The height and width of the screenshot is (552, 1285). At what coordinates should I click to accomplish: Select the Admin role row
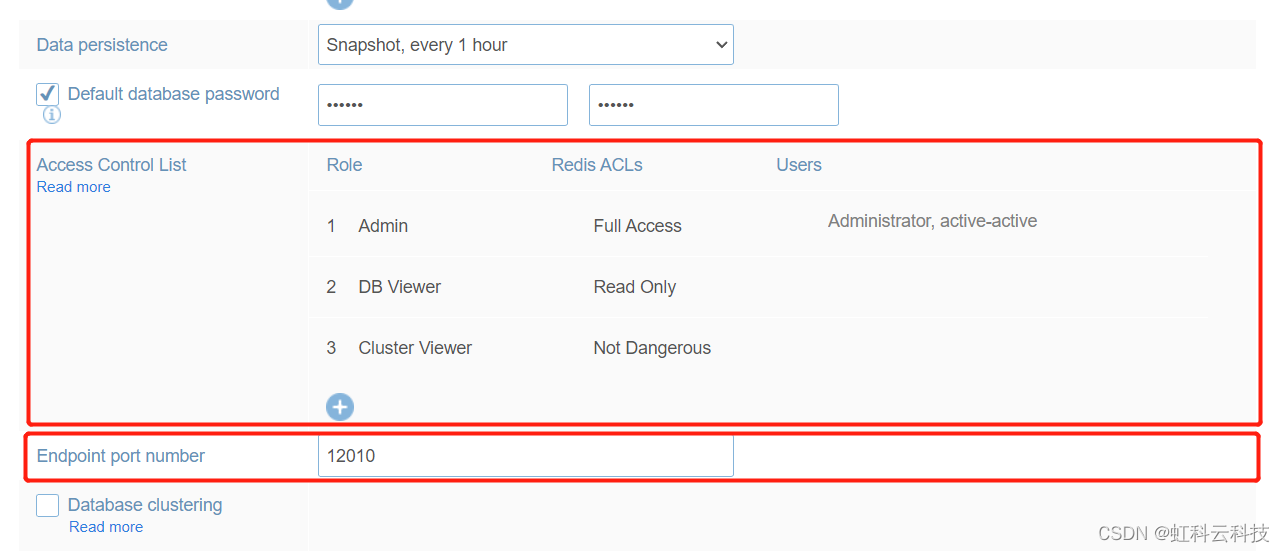760,226
